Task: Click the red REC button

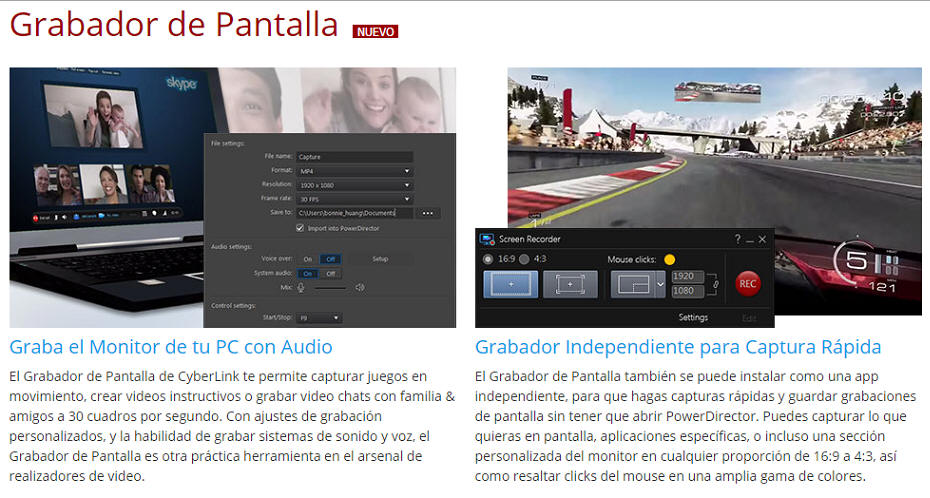Action: point(747,283)
